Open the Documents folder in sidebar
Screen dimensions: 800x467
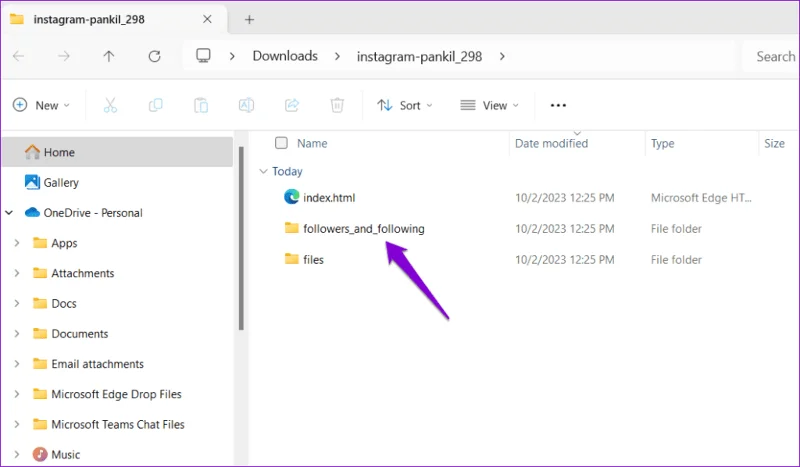[x=80, y=334]
